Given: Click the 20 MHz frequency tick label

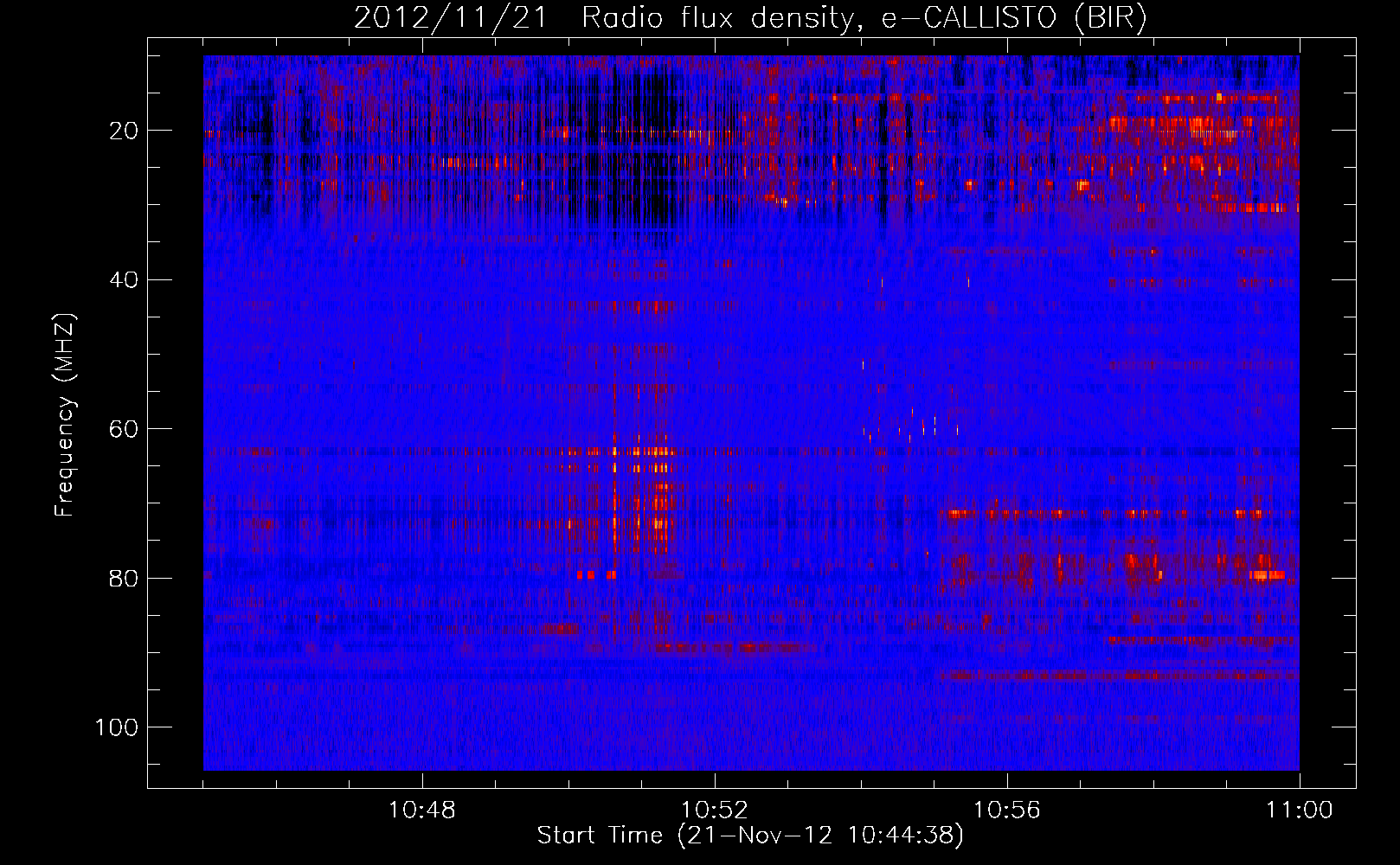Looking at the screenshot, I should [125, 131].
